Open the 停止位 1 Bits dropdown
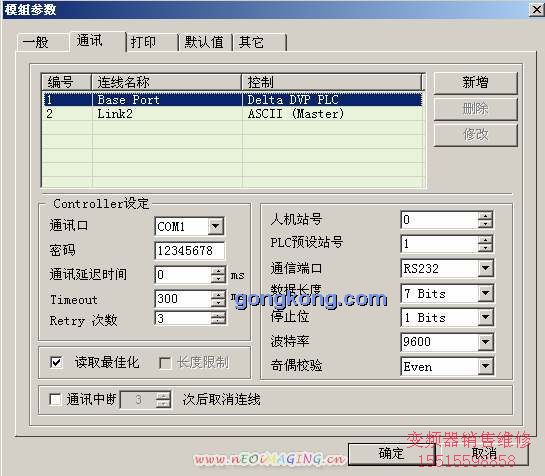This screenshot has width=545, height=476. pyautogui.click(x=486, y=317)
